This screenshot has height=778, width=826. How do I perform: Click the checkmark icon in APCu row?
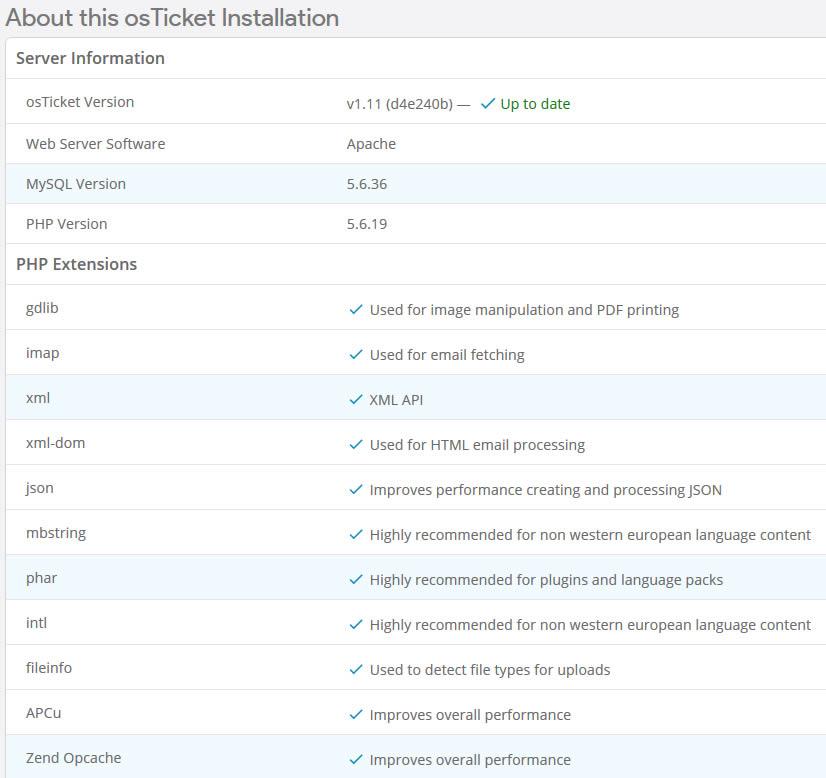pos(355,715)
